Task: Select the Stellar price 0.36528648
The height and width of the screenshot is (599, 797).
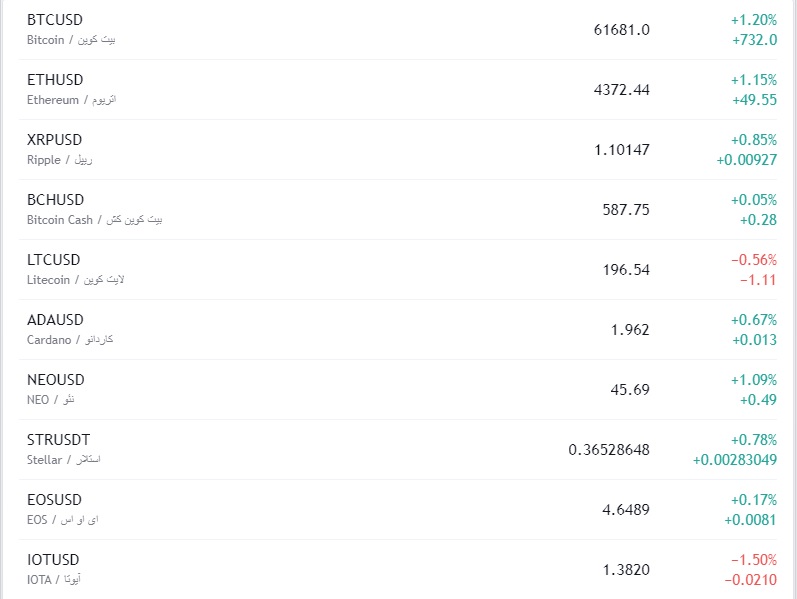Action: pos(609,450)
